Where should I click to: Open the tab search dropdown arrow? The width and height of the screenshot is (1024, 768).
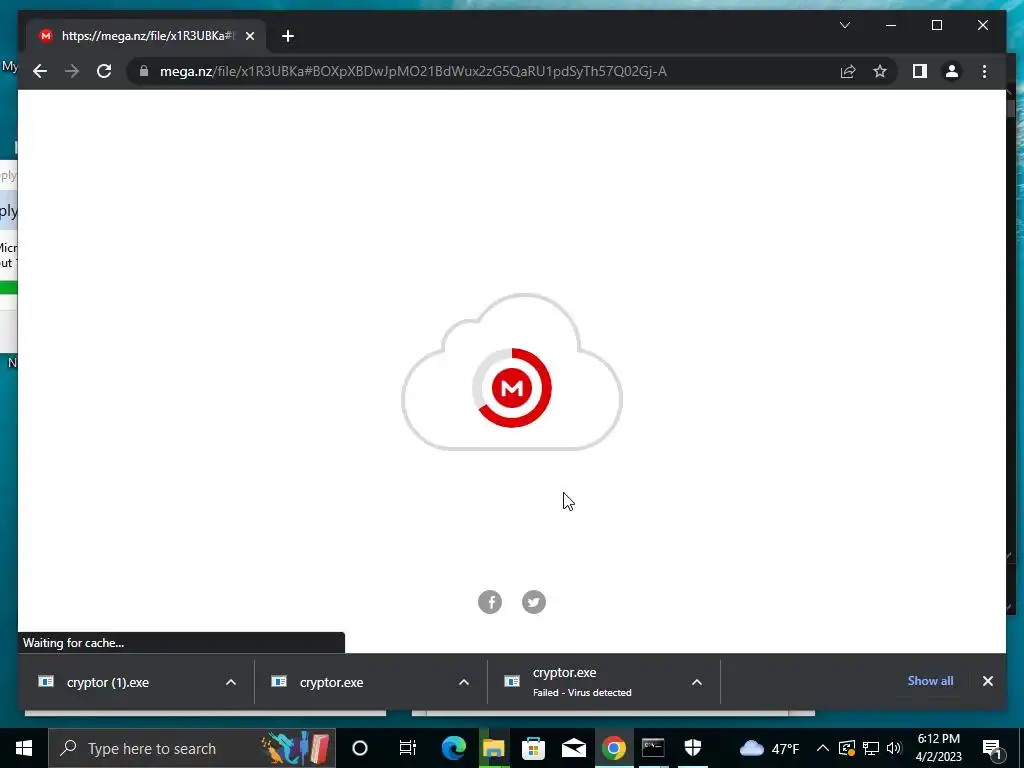click(844, 25)
